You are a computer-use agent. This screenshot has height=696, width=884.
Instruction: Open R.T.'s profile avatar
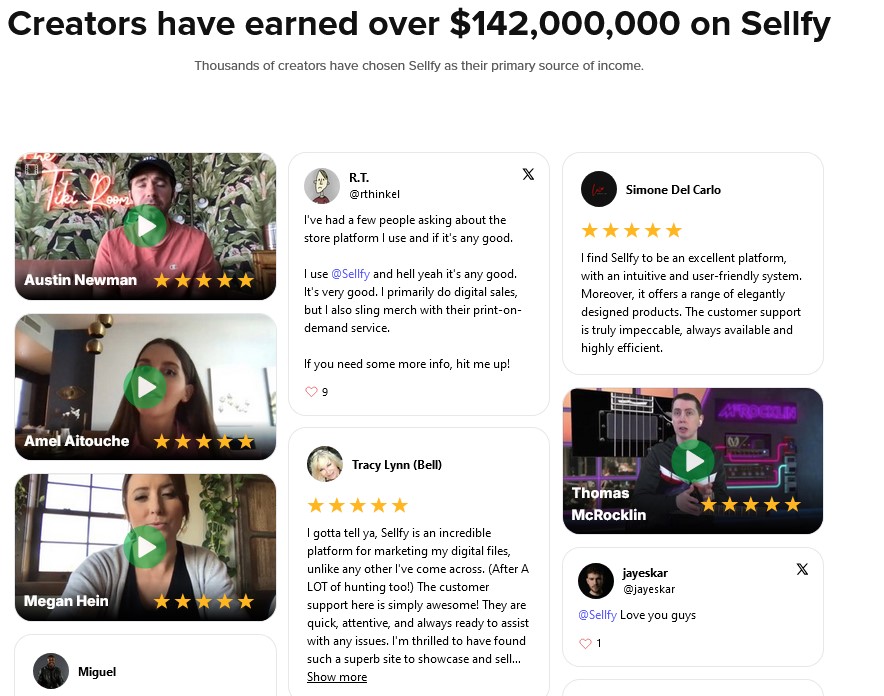click(x=322, y=185)
